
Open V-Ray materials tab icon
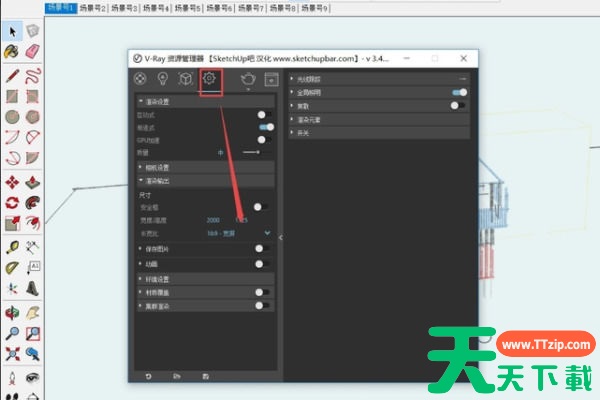point(140,79)
